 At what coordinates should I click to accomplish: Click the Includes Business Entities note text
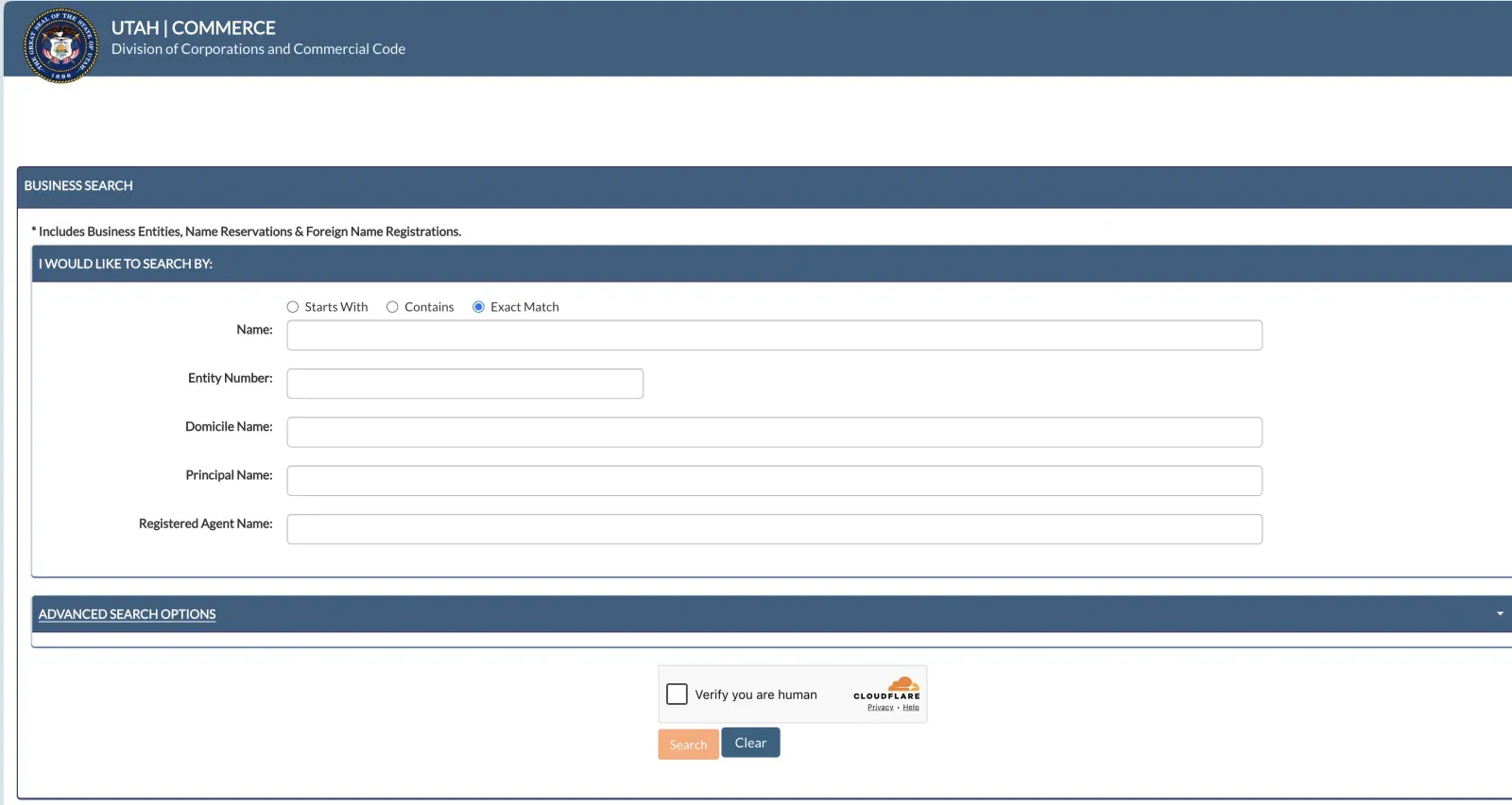click(247, 231)
